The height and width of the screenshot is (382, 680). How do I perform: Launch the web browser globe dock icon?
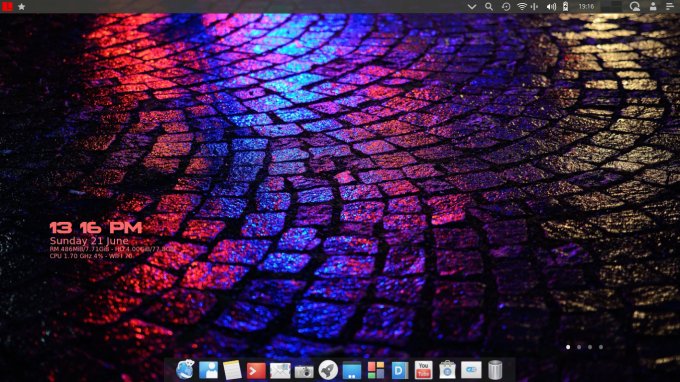click(185, 370)
